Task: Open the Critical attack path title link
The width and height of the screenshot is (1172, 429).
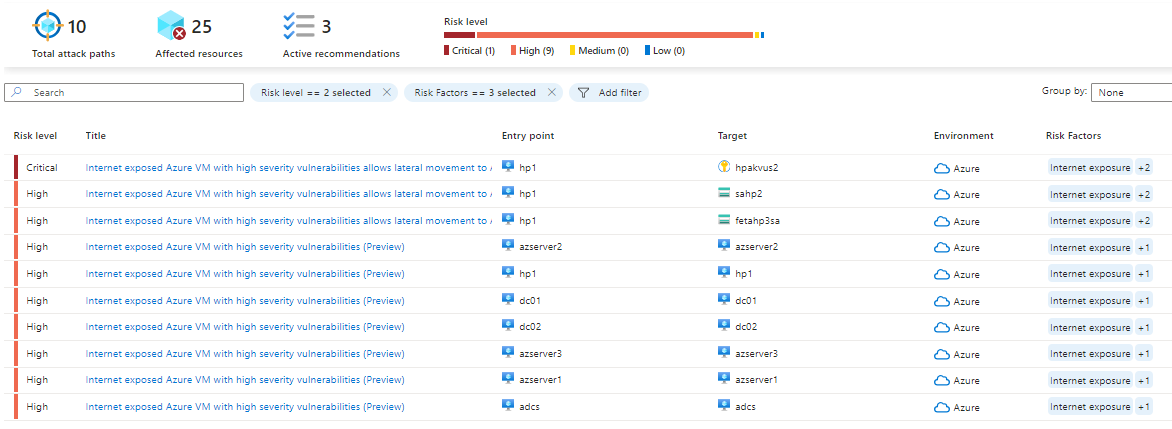Action: point(287,168)
